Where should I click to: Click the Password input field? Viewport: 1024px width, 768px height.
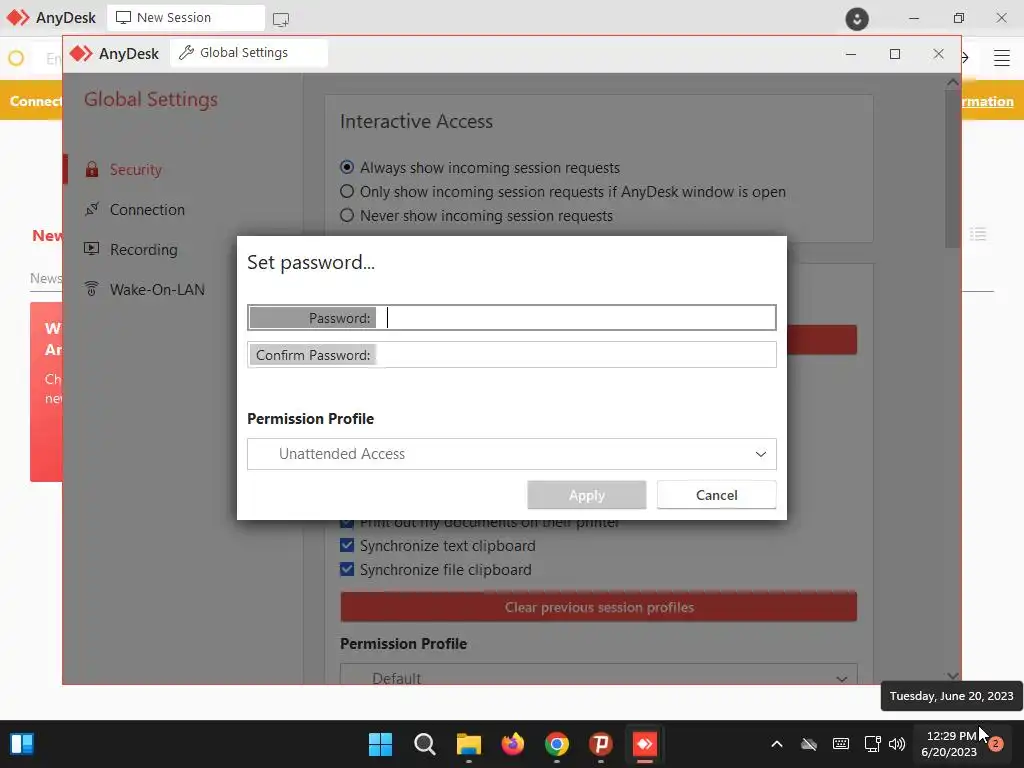point(512,318)
